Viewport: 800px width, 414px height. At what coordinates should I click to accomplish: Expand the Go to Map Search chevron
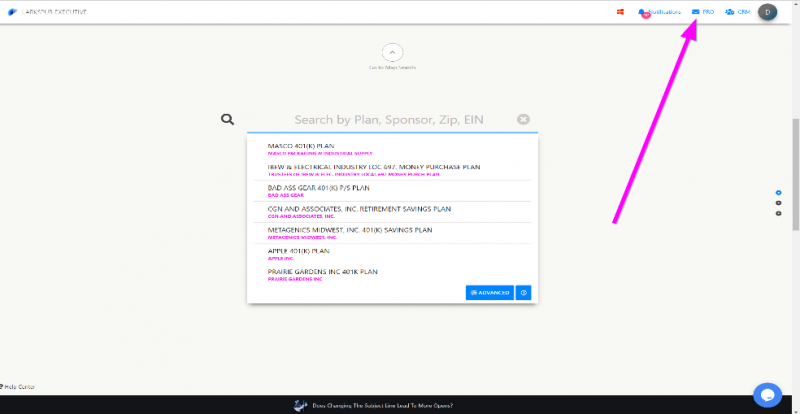click(x=392, y=52)
